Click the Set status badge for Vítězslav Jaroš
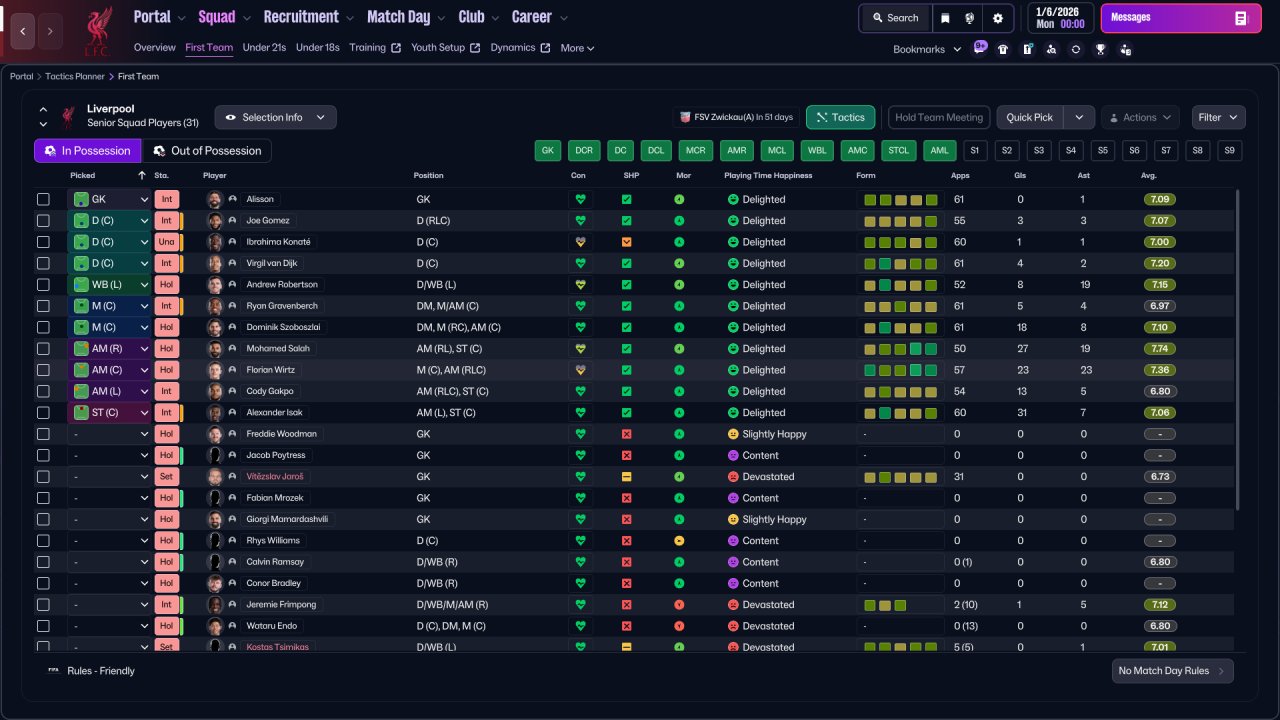Viewport: 1280px width, 720px height. pyautogui.click(x=166, y=477)
